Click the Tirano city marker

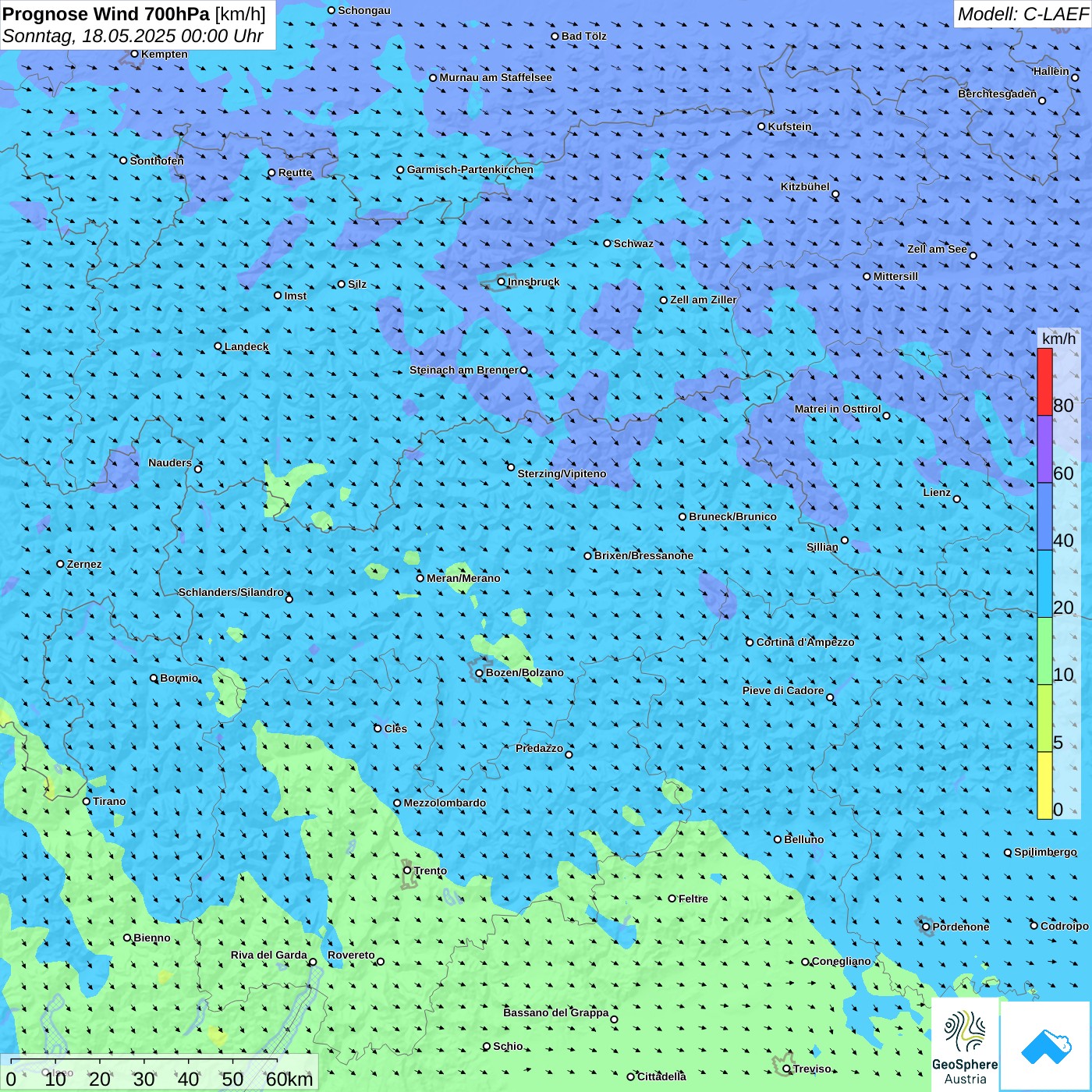pos(87,801)
